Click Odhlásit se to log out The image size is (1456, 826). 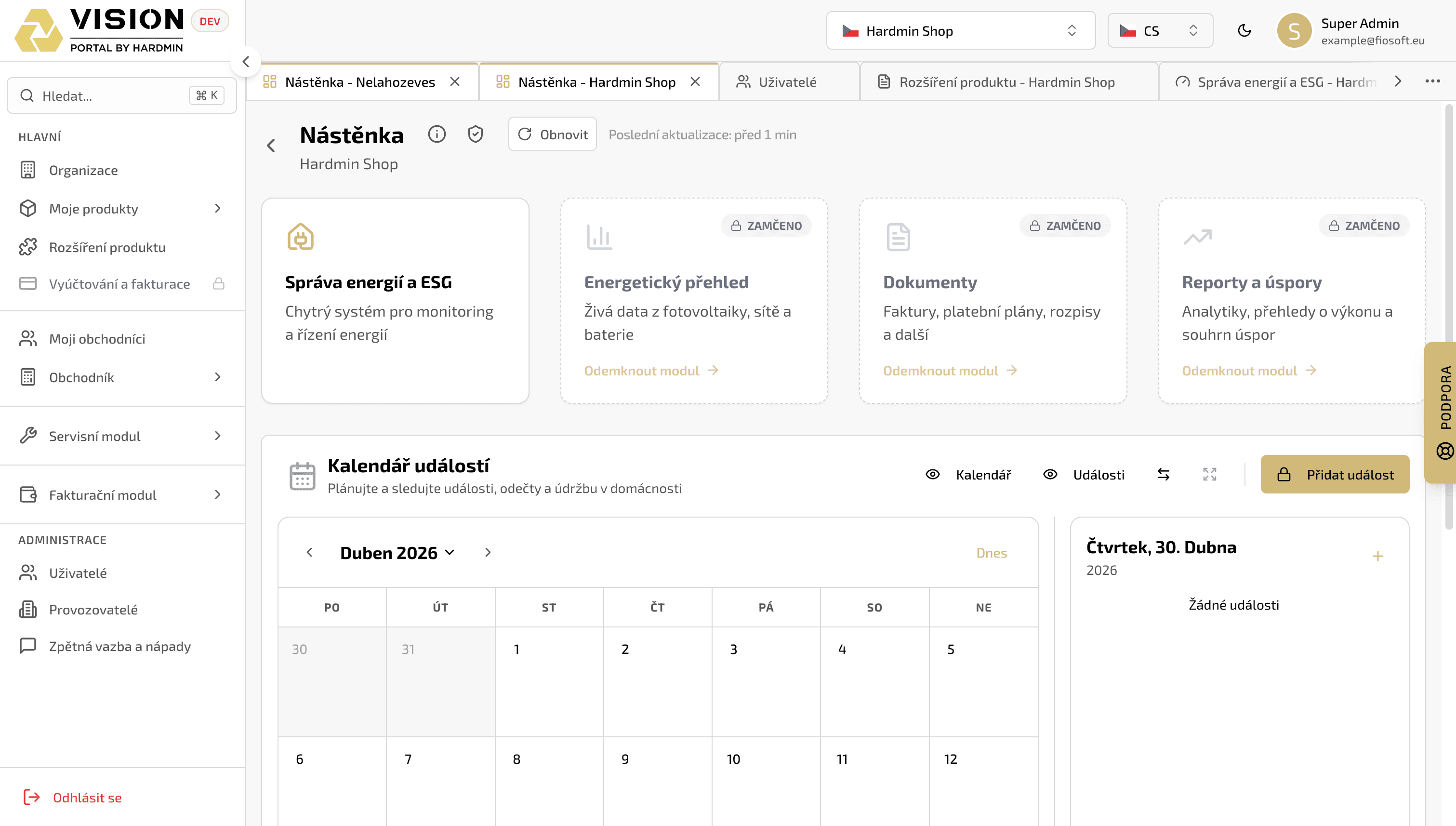(x=73, y=798)
